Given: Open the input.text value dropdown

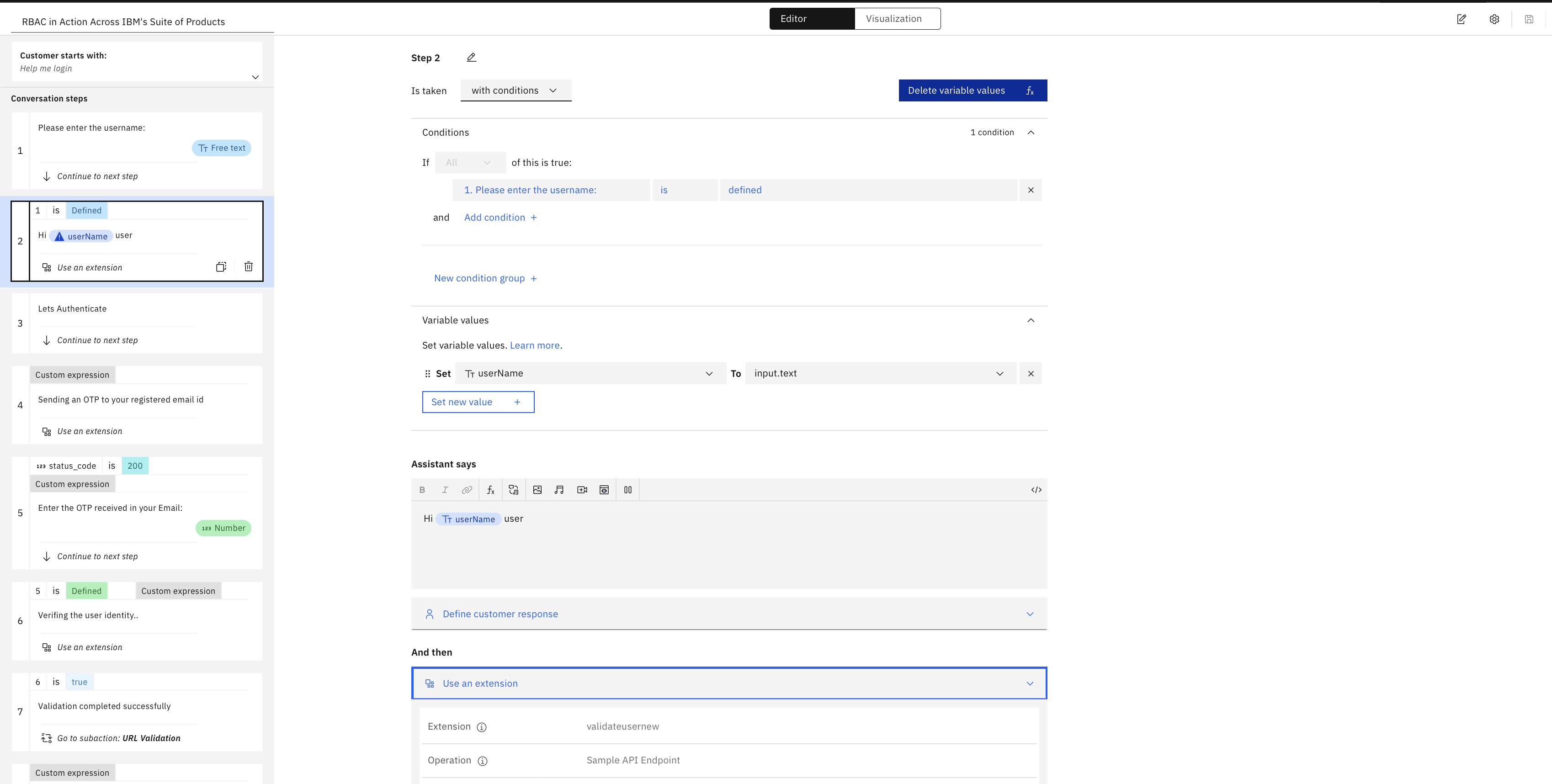Looking at the screenshot, I should [x=1000, y=373].
